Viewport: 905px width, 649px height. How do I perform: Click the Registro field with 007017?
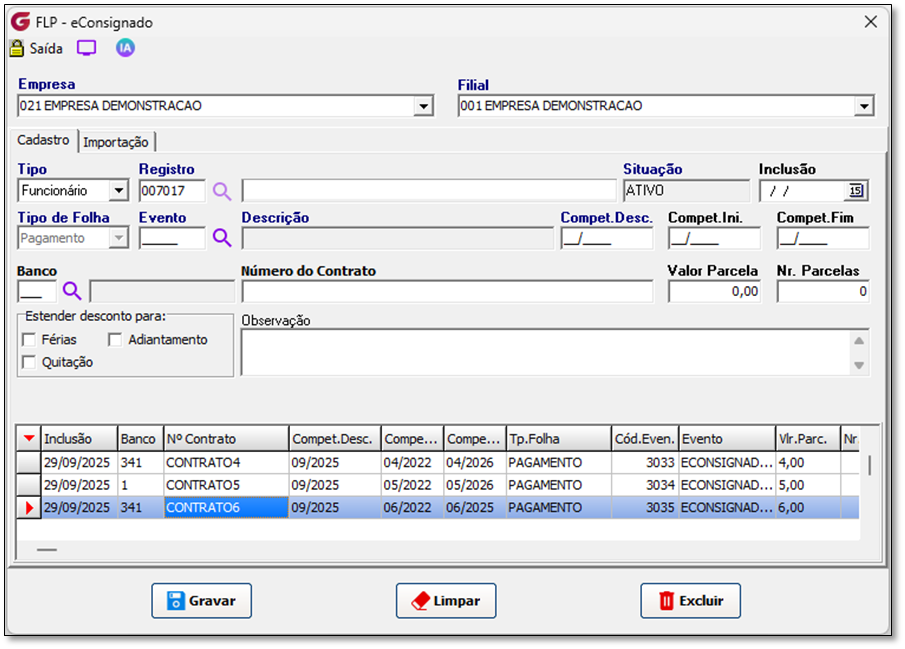[172, 191]
